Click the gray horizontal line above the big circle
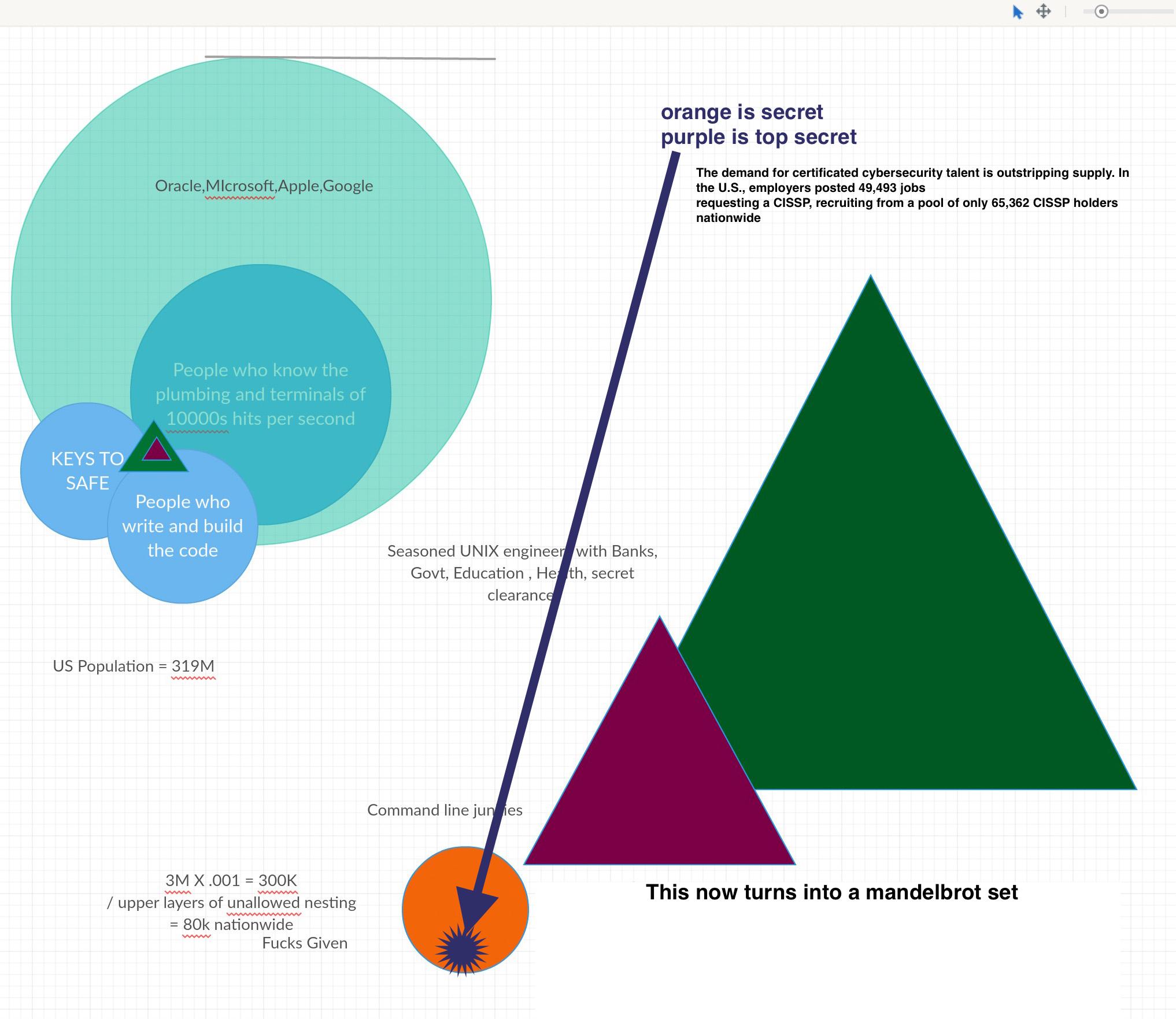 coord(350,57)
